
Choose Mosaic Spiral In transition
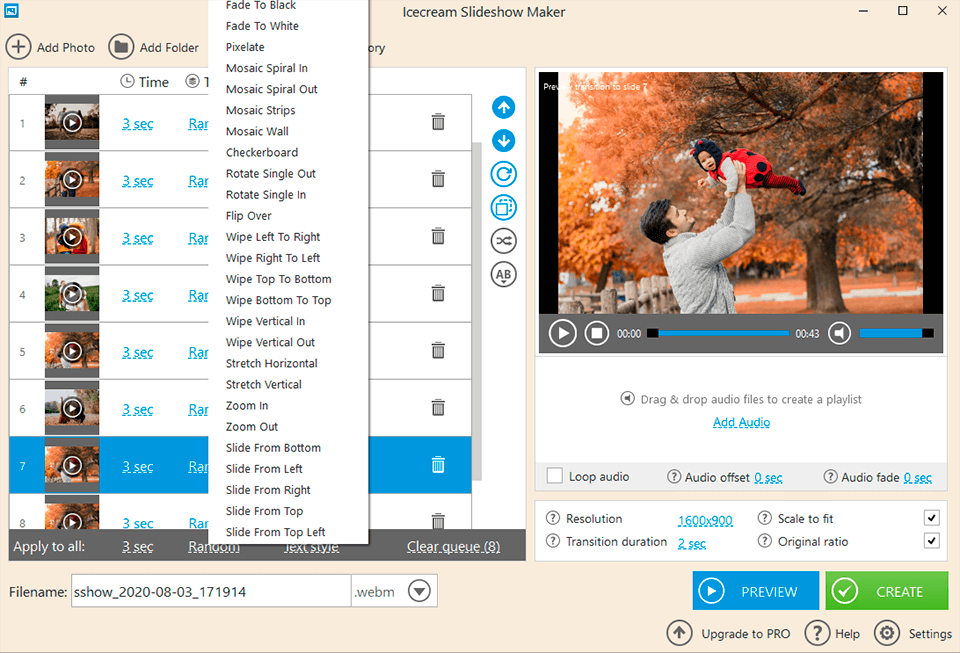point(266,68)
